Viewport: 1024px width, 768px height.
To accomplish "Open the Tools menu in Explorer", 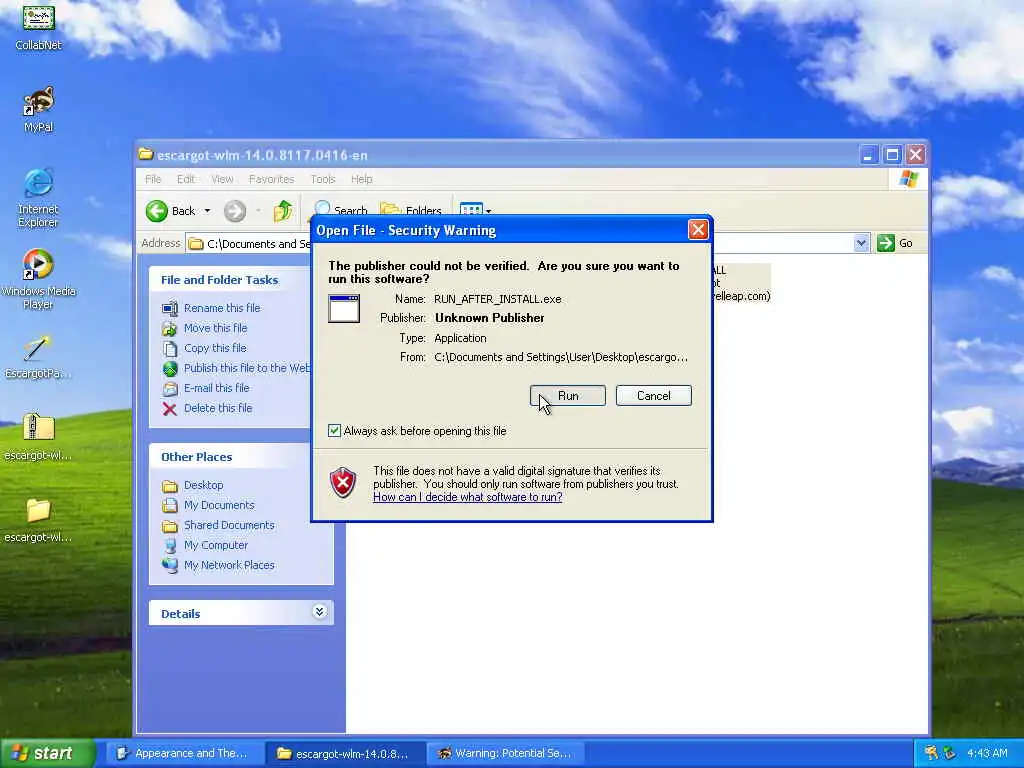I will coord(323,179).
